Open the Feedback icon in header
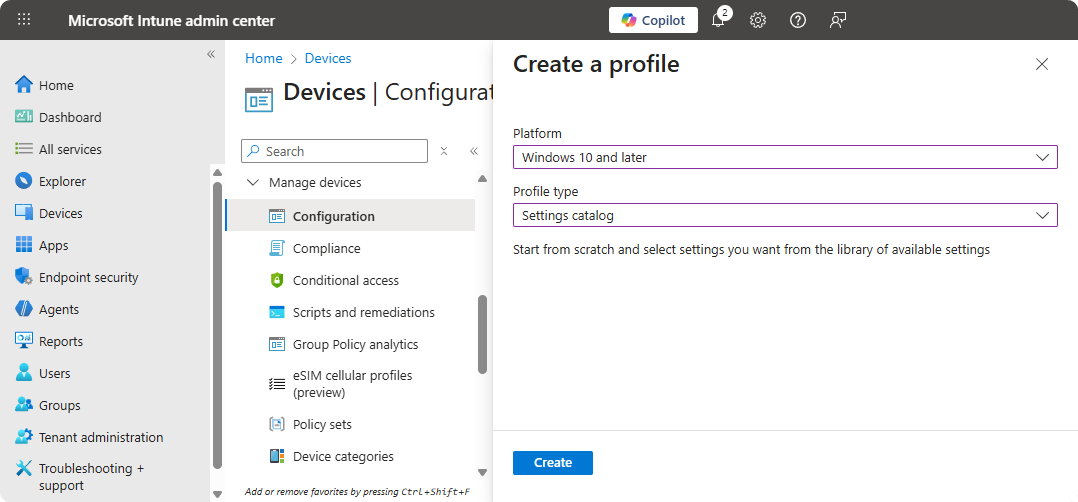1078x502 pixels. point(838,21)
